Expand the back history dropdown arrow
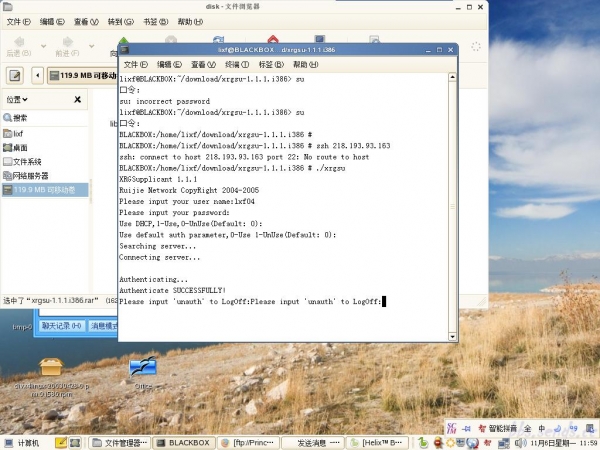The image size is (600, 450). [x=42, y=48]
